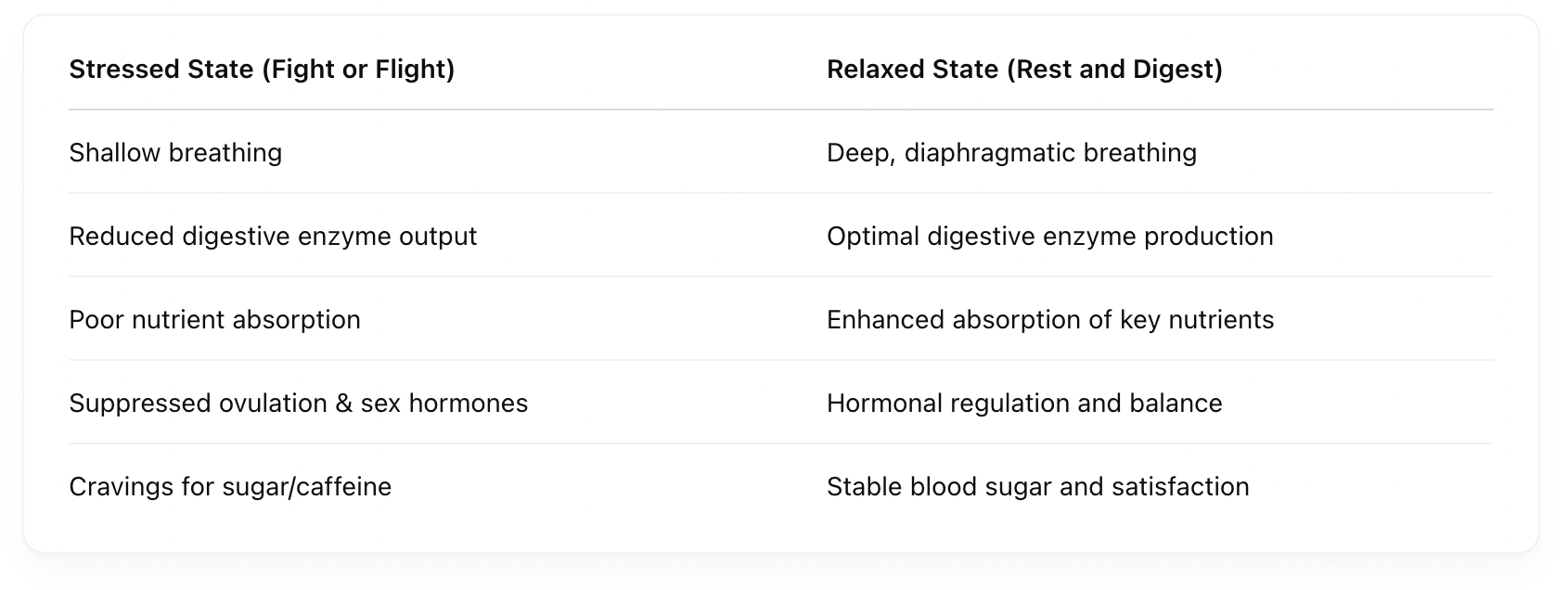
Task: Click the 'Stressed State (Fight or Flight)' column header
Action: pos(262,70)
